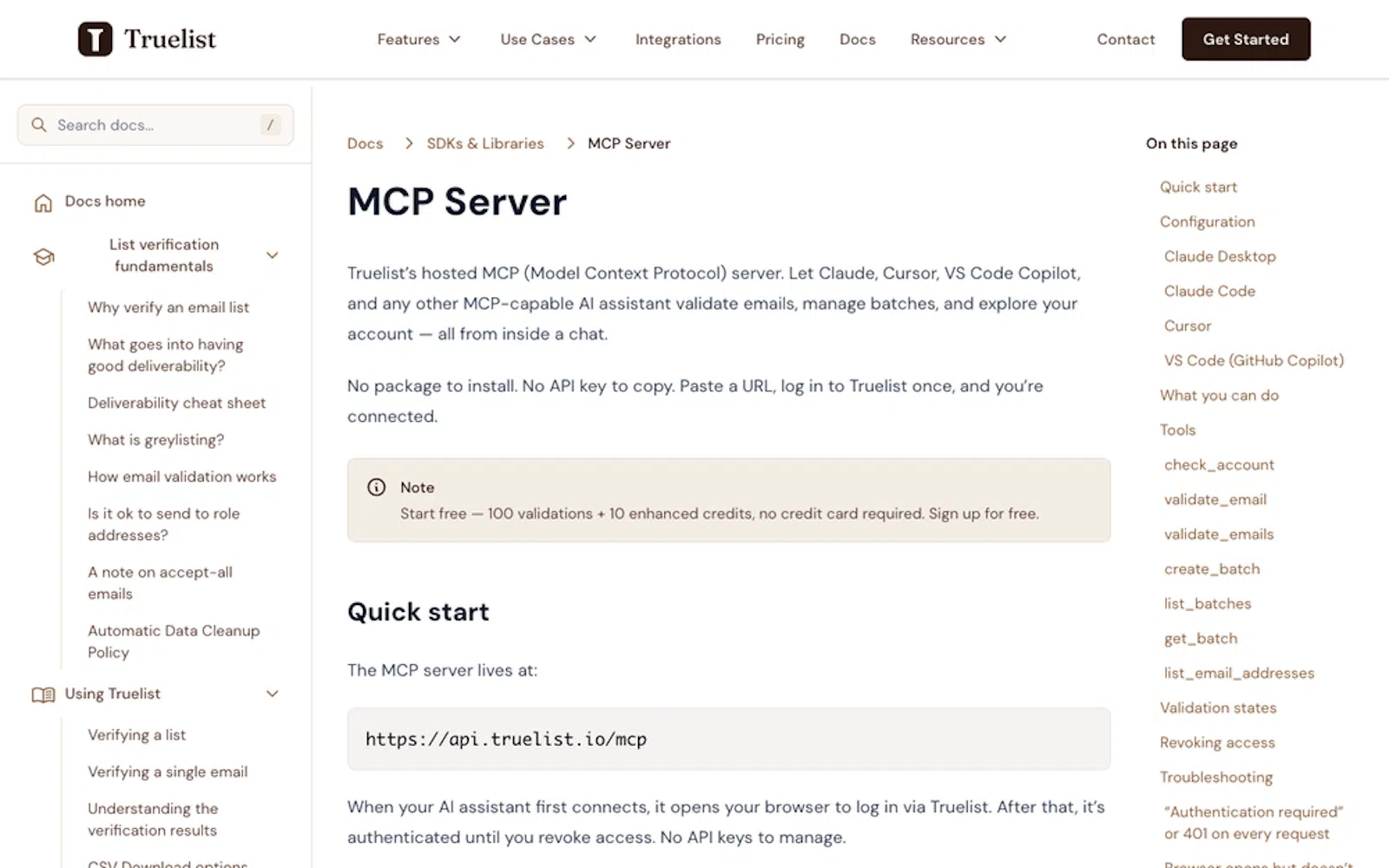Click the MCP Server page heading
The height and width of the screenshot is (868, 1389).
point(457,201)
